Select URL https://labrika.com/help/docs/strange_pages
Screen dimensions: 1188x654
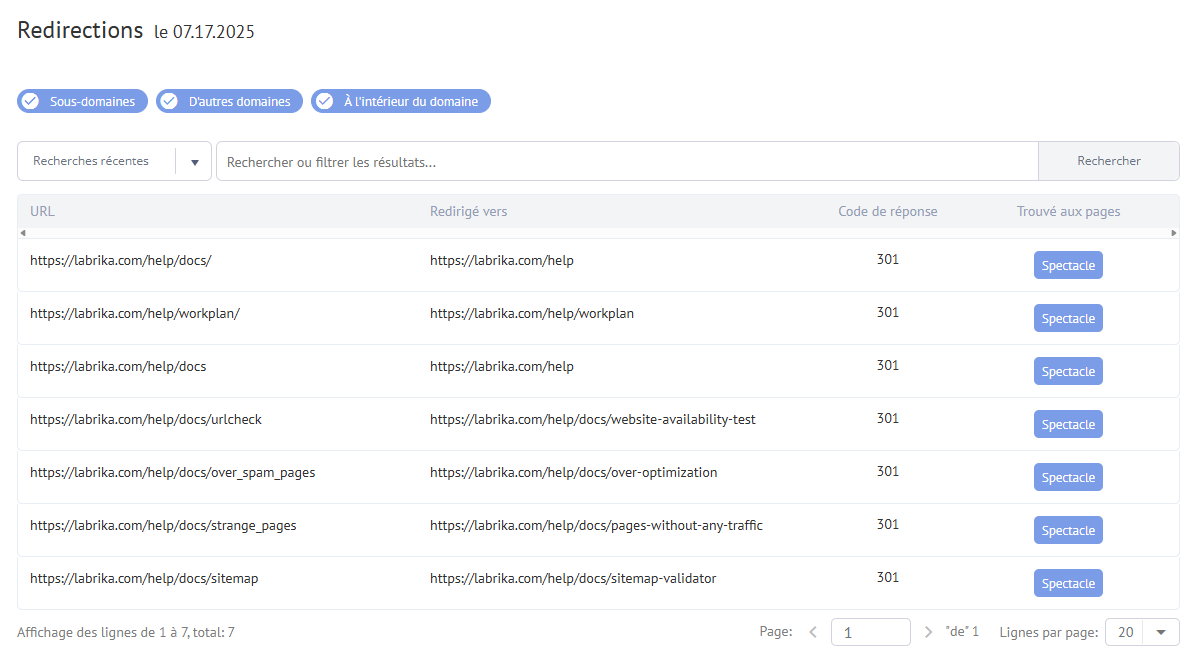pos(163,526)
